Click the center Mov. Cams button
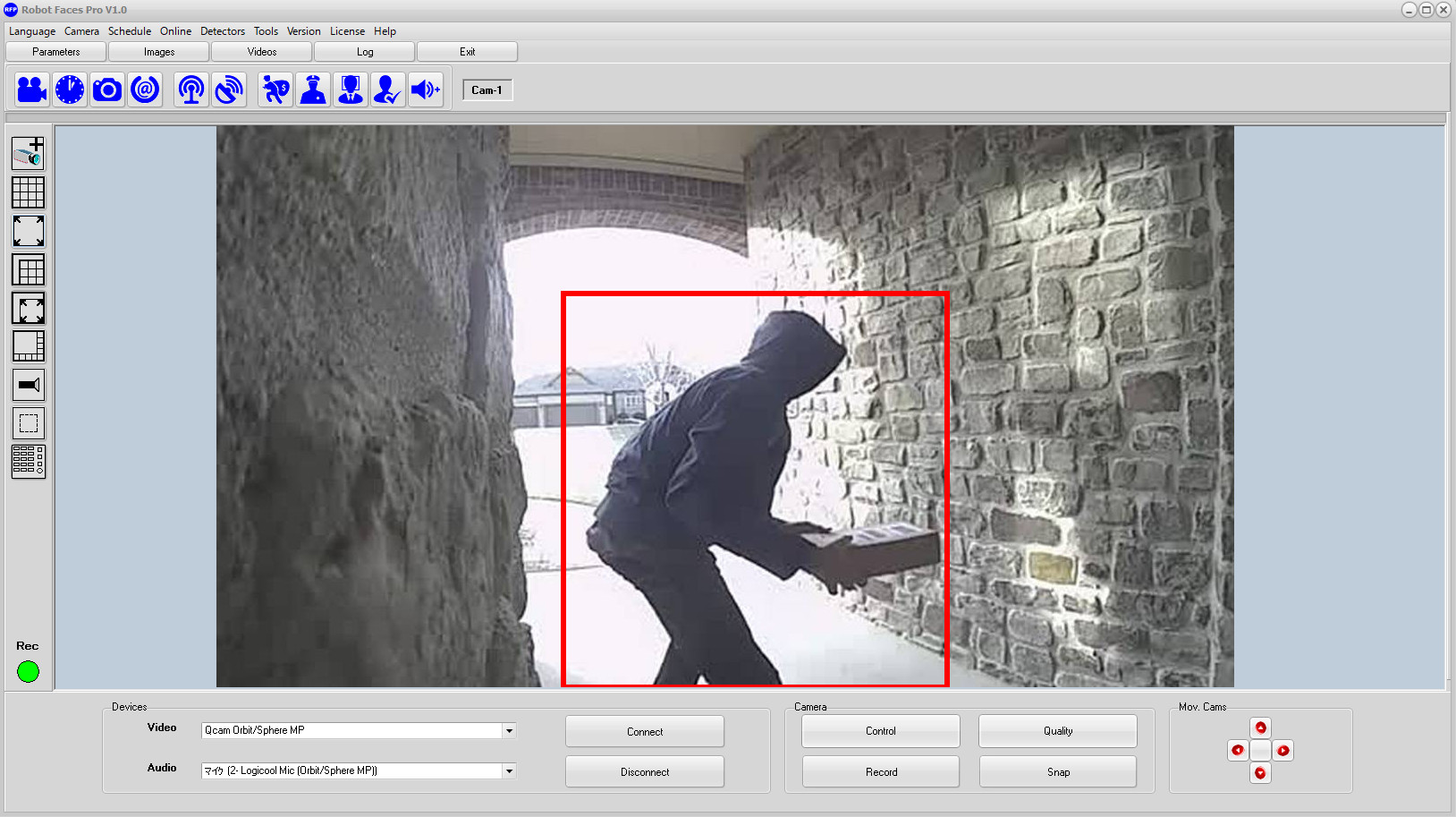The height and width of the screenshot is (817, 1456). [1261, 750]
